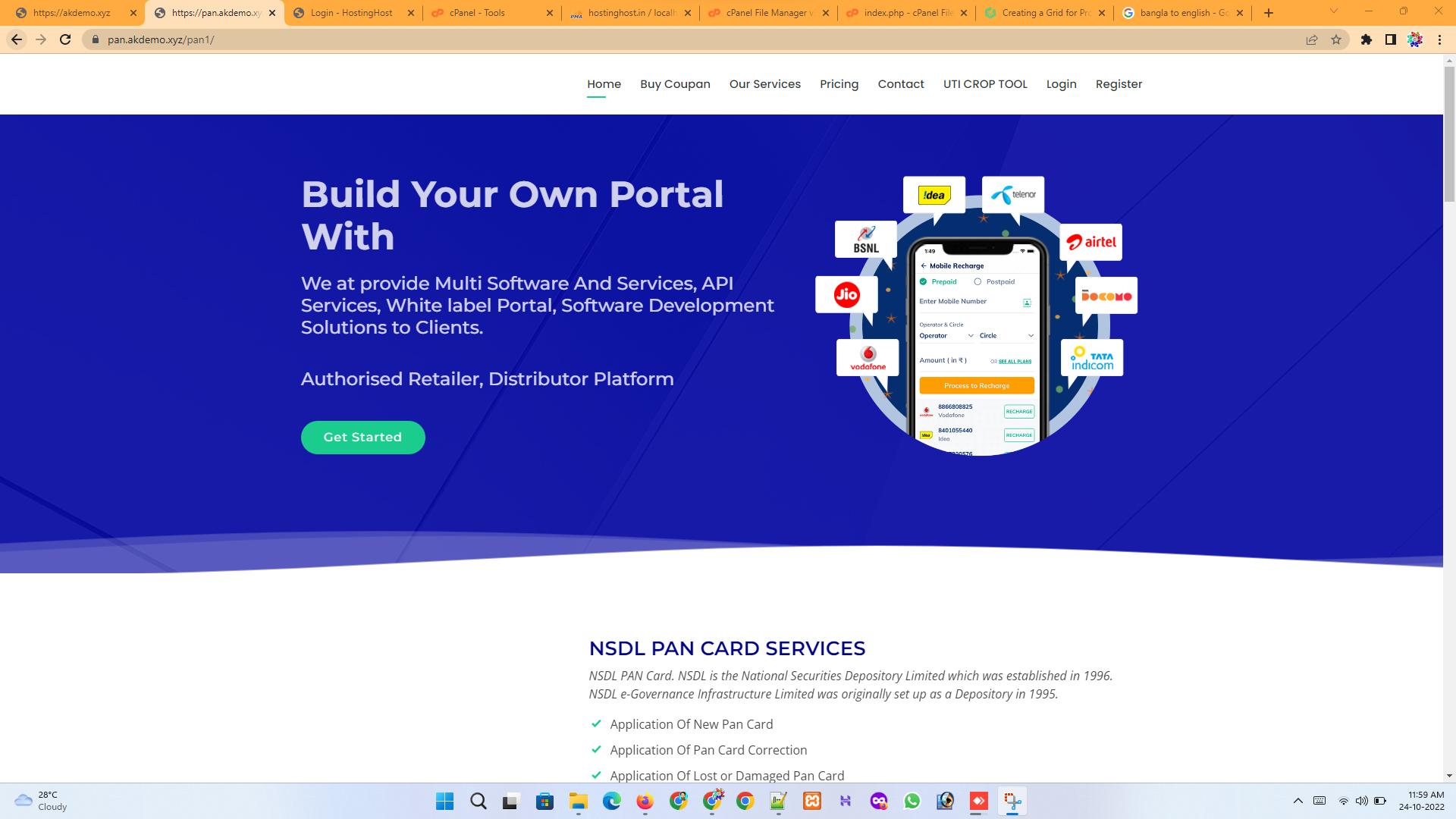Open a new browser tab

point(1269,13)
